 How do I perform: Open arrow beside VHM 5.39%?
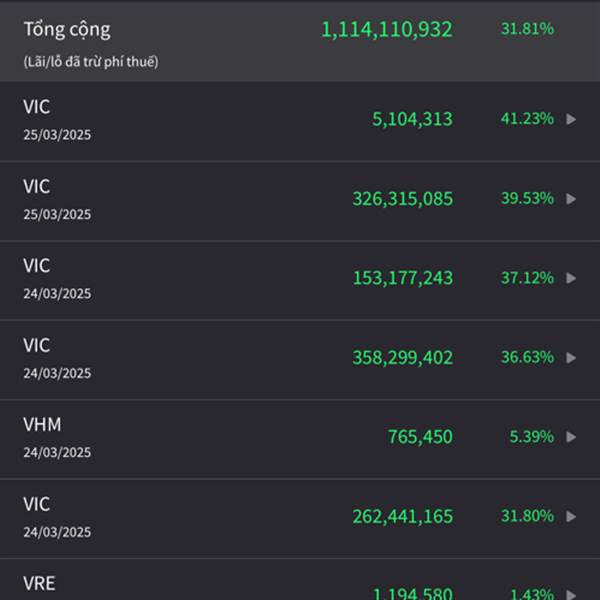tap(571, 437)
